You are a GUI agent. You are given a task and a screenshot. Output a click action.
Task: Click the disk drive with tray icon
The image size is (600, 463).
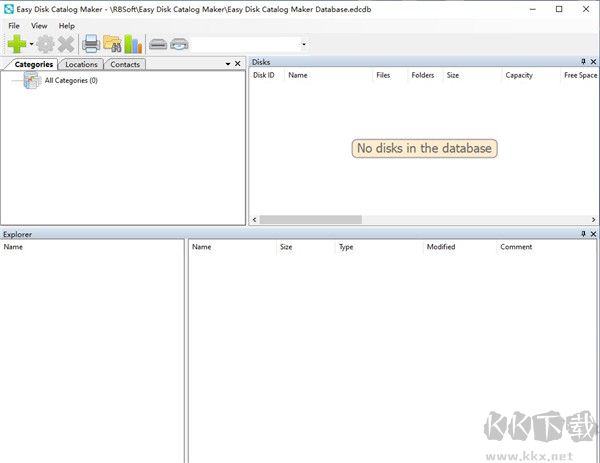179,44
